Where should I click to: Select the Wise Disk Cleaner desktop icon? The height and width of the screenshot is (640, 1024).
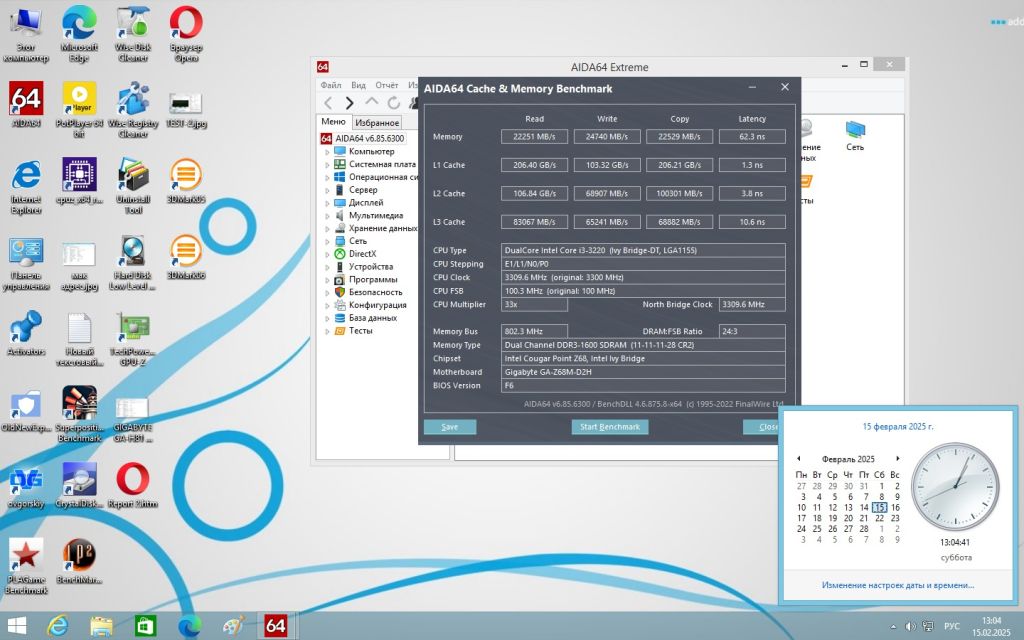click(x=133, y=34)
